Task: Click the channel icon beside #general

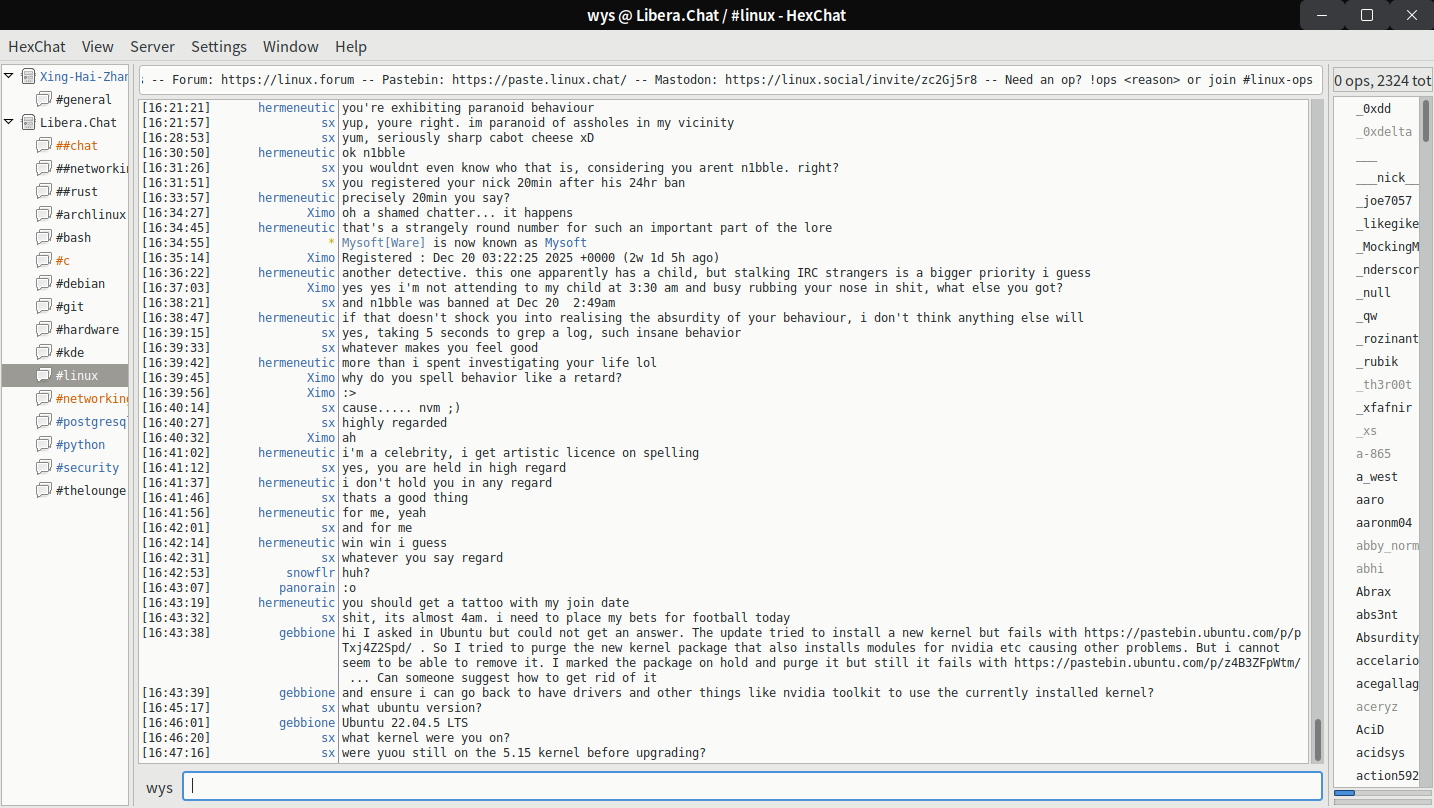Action: 43,99
